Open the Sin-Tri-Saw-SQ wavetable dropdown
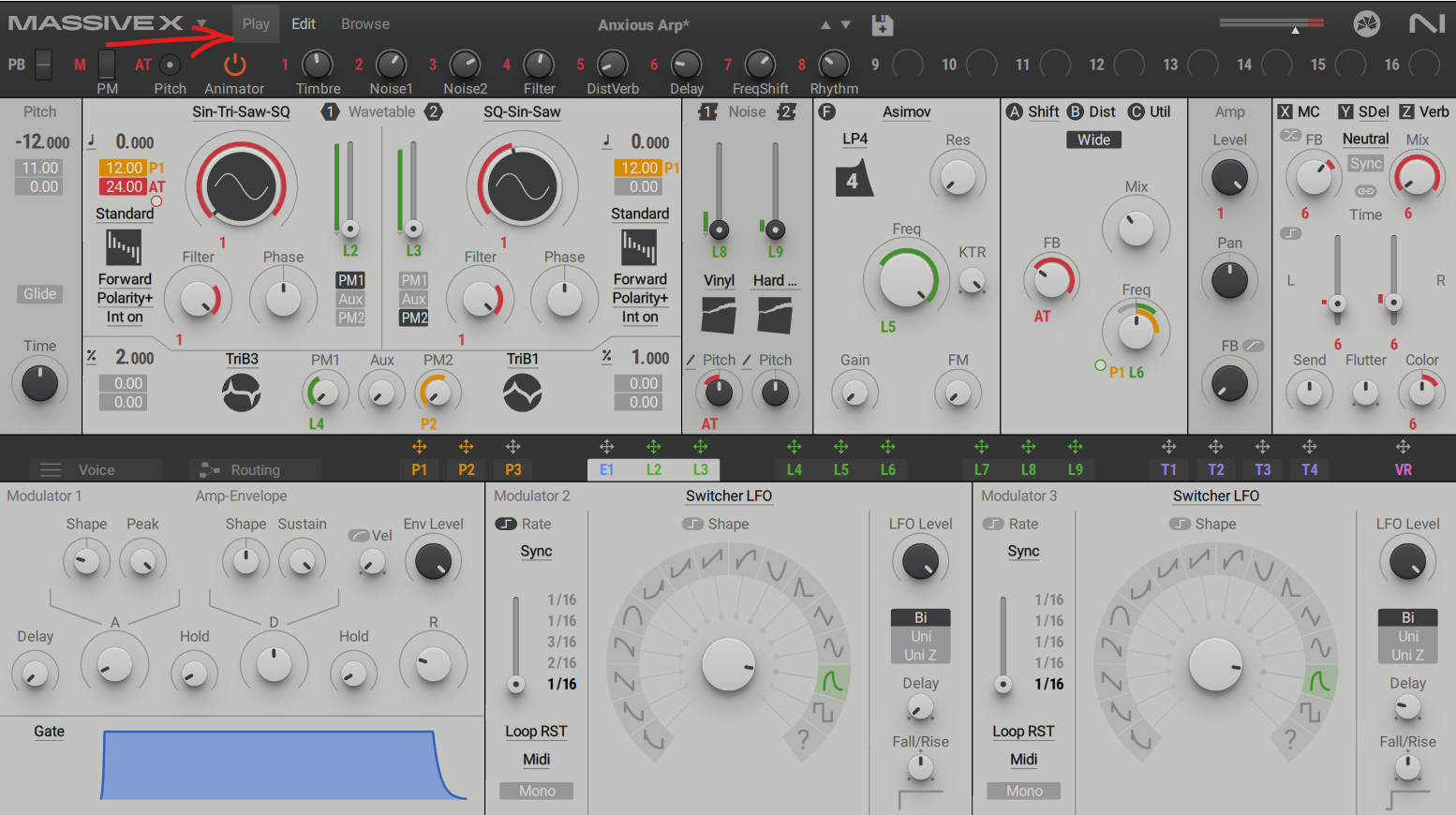Screen dimensions: 1456x815 (x=241, y=111)
